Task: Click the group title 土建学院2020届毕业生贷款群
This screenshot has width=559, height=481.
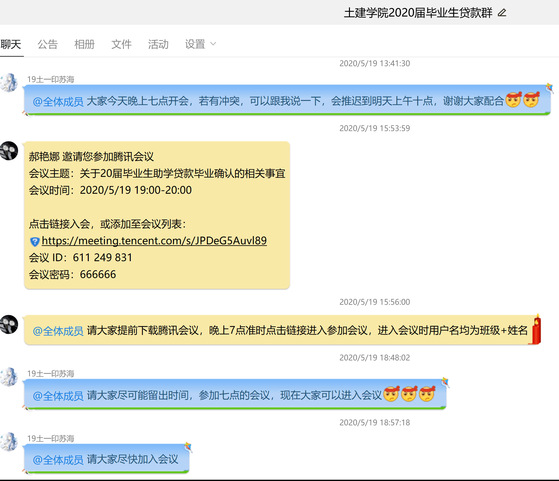Action: [418, 13]
